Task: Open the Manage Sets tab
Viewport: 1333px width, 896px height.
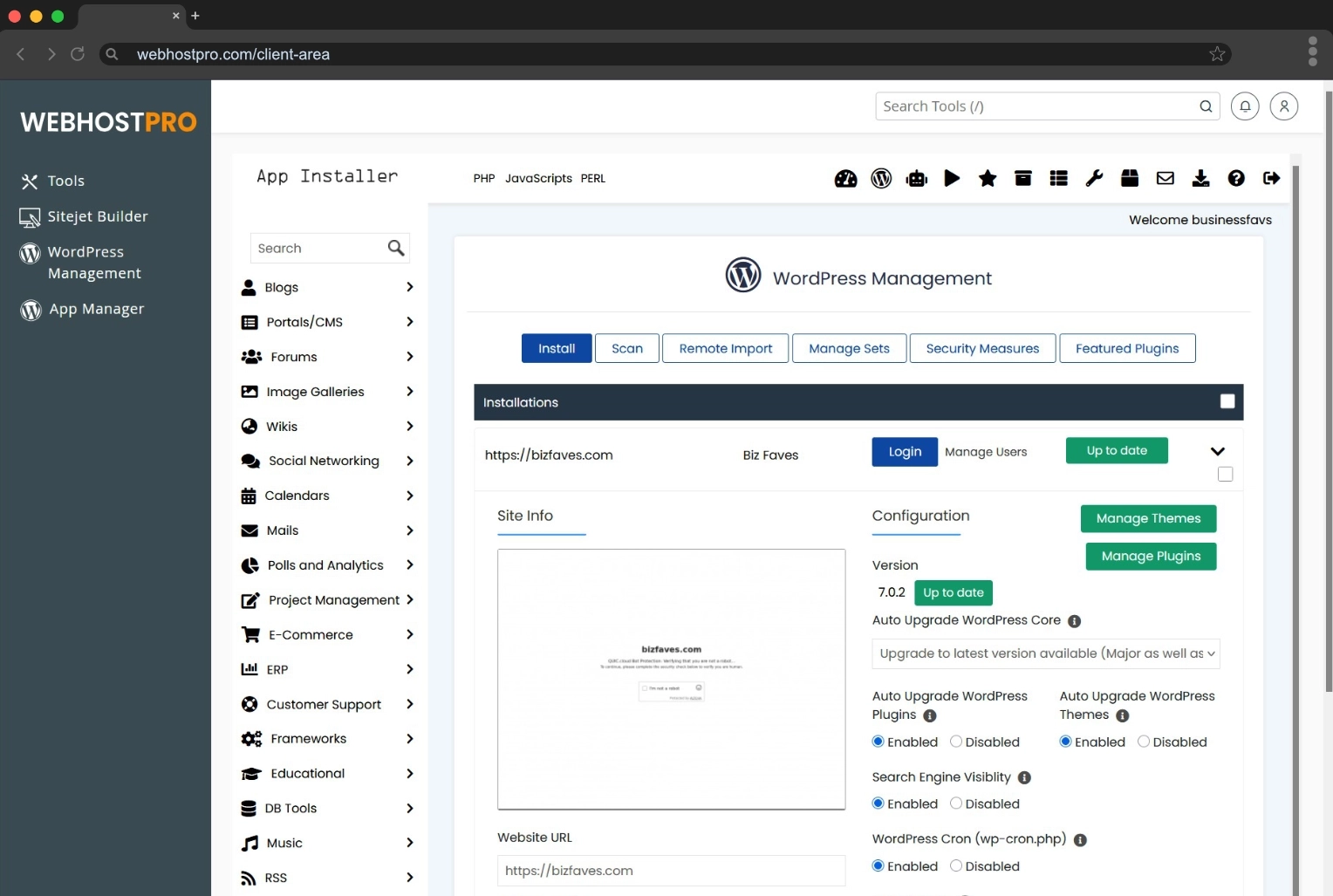Action: (850, 348)
